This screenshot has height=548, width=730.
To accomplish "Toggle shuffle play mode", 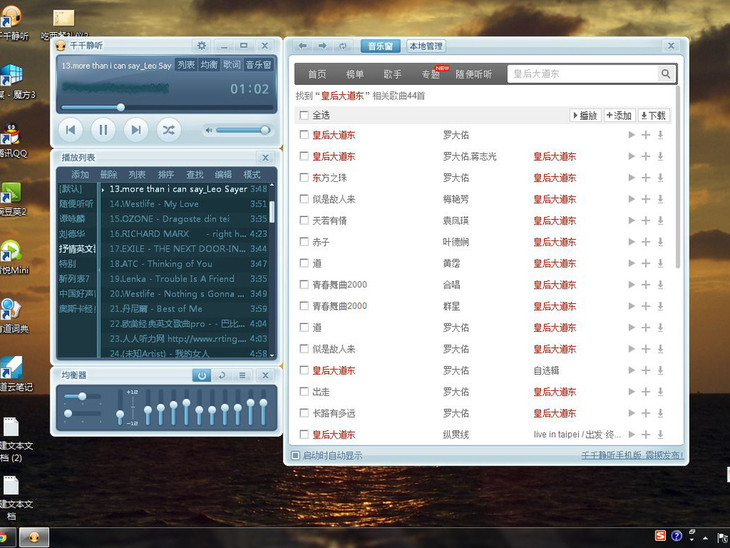I will click(169, 130).
